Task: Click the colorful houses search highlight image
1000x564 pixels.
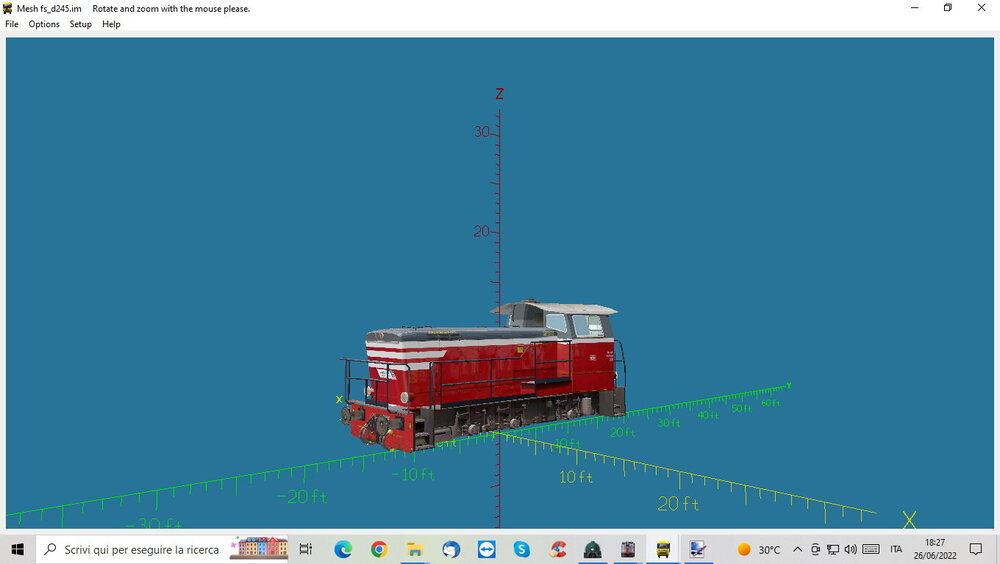Action: (259, 549)
